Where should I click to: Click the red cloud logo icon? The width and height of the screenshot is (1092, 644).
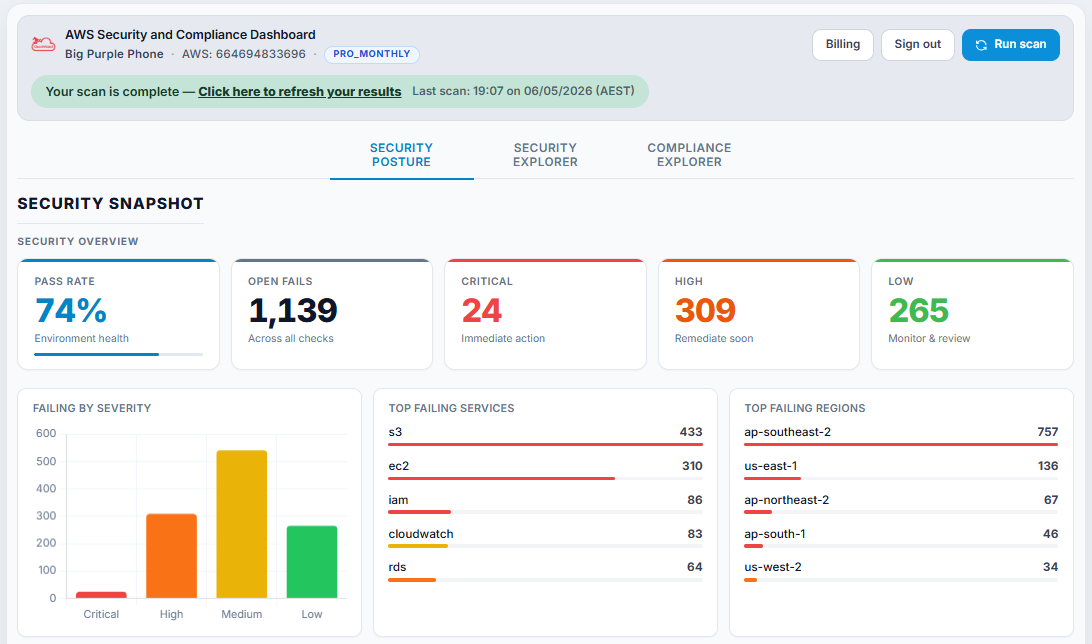[43, 45]
